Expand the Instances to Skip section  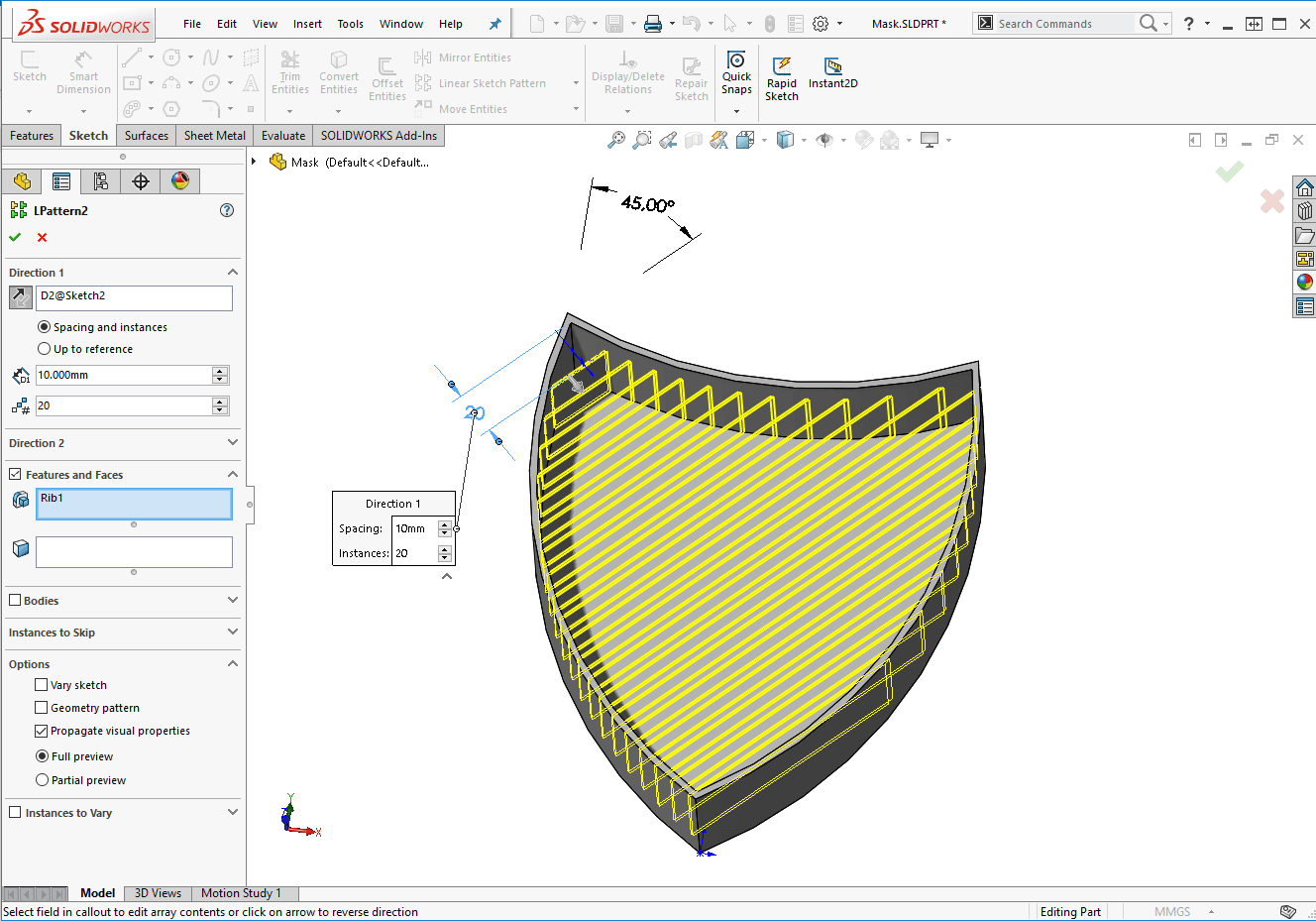pos(233,633)
